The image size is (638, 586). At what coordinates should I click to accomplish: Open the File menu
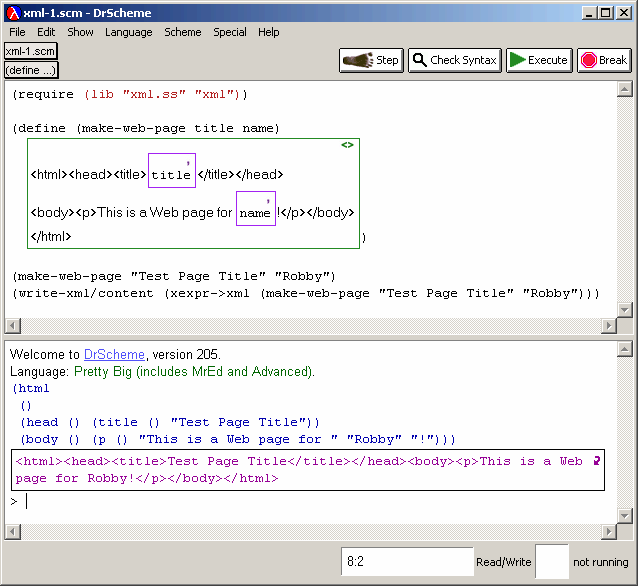coord(17,32)
